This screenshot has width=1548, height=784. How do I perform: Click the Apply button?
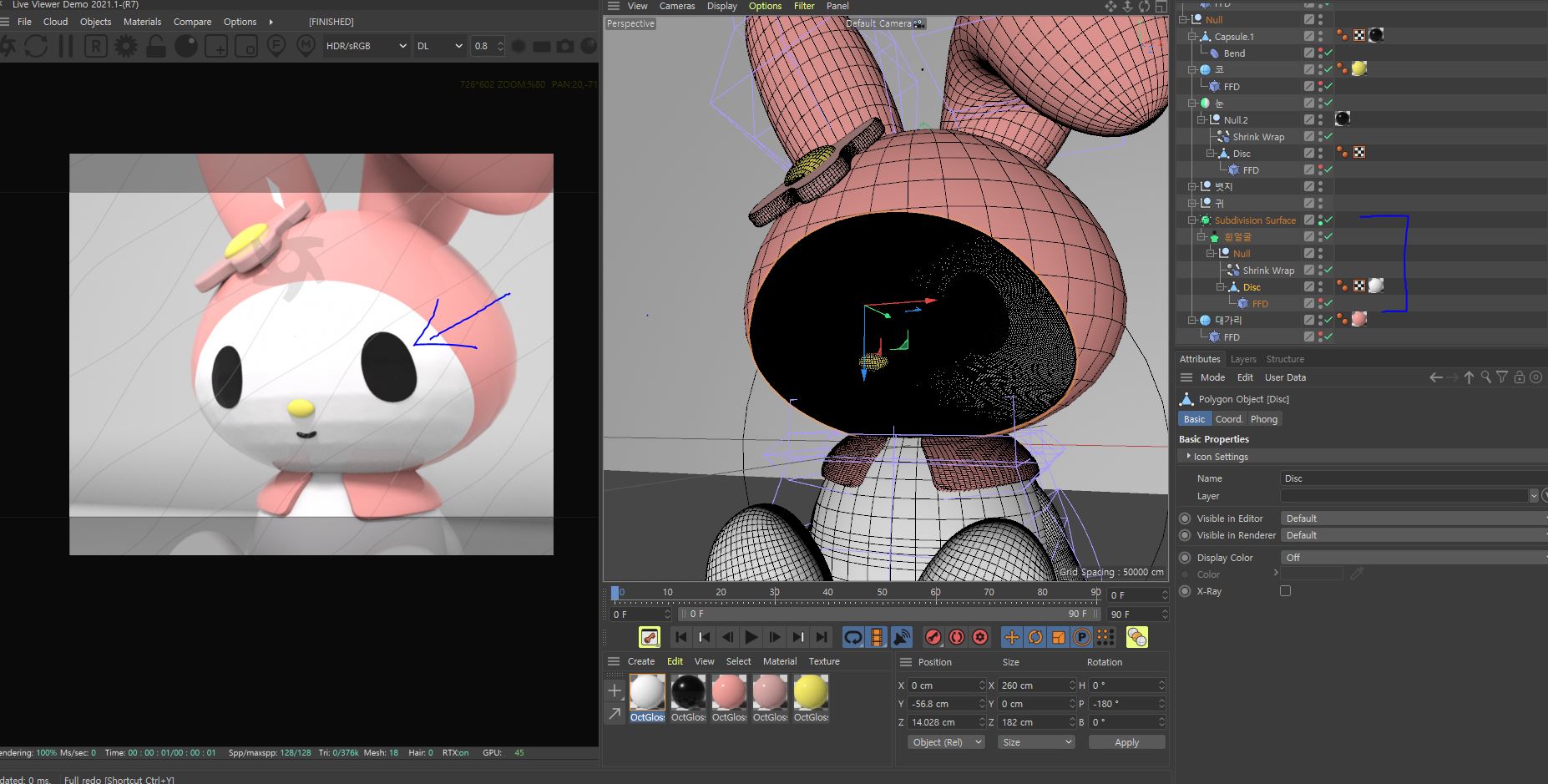[1126, 742]
